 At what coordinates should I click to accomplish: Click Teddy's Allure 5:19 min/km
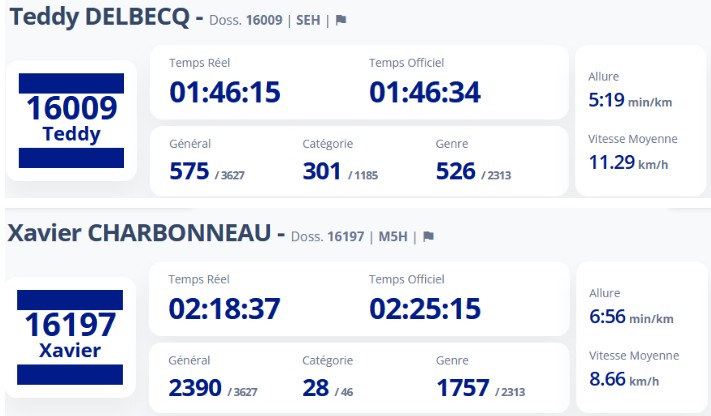[x=630, y=100]
